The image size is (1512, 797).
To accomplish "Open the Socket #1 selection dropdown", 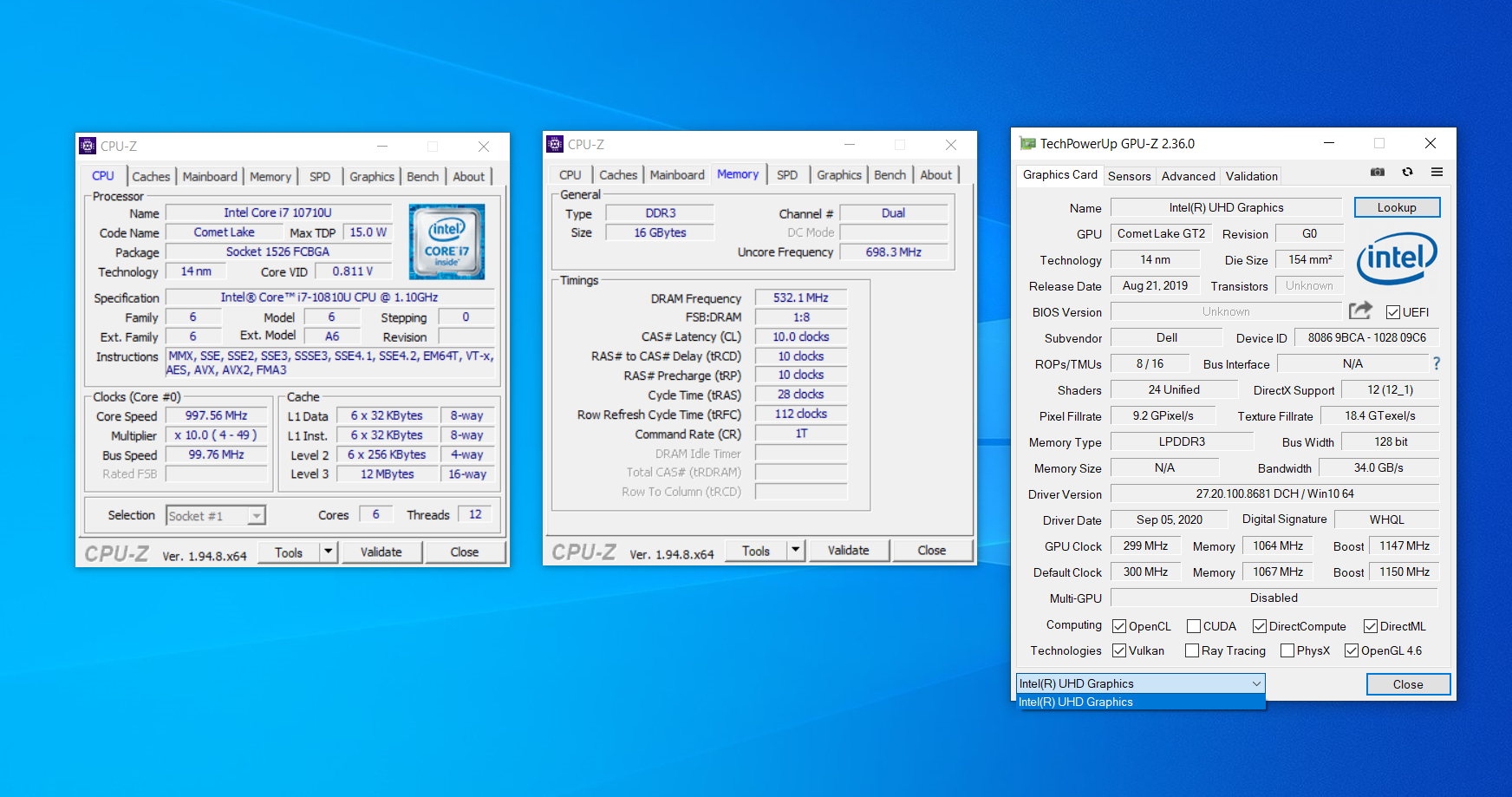I will pos(215,516).
